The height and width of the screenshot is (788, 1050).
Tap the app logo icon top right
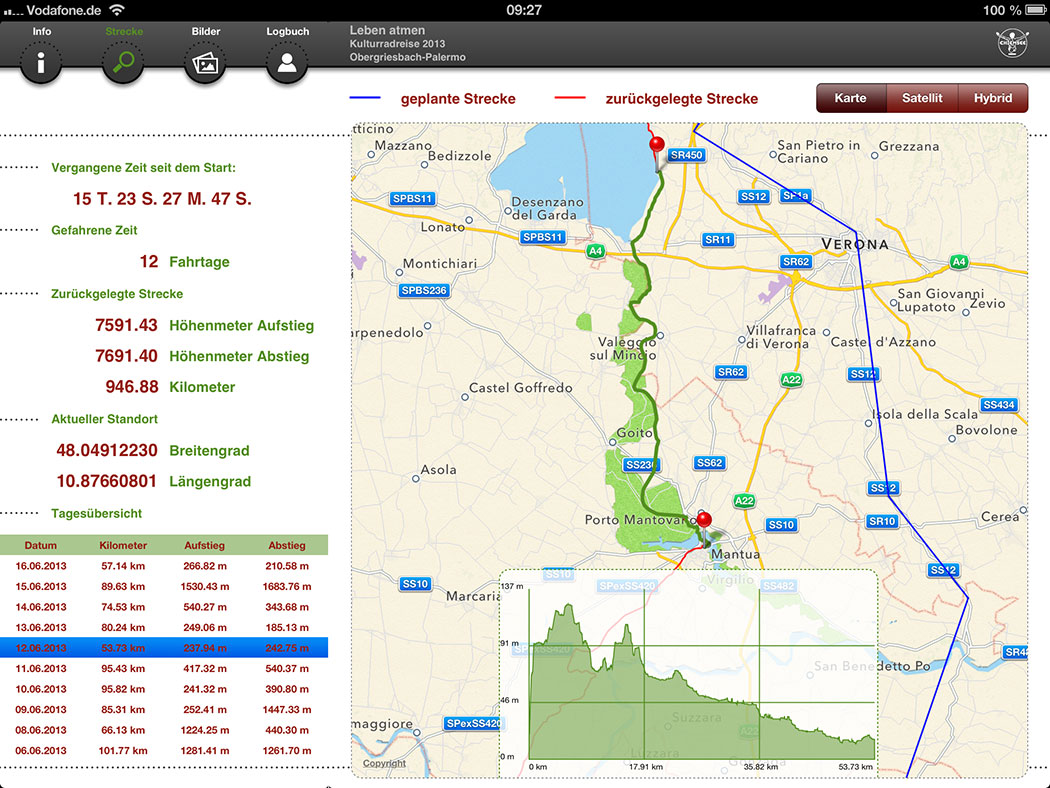(1012, 43)
